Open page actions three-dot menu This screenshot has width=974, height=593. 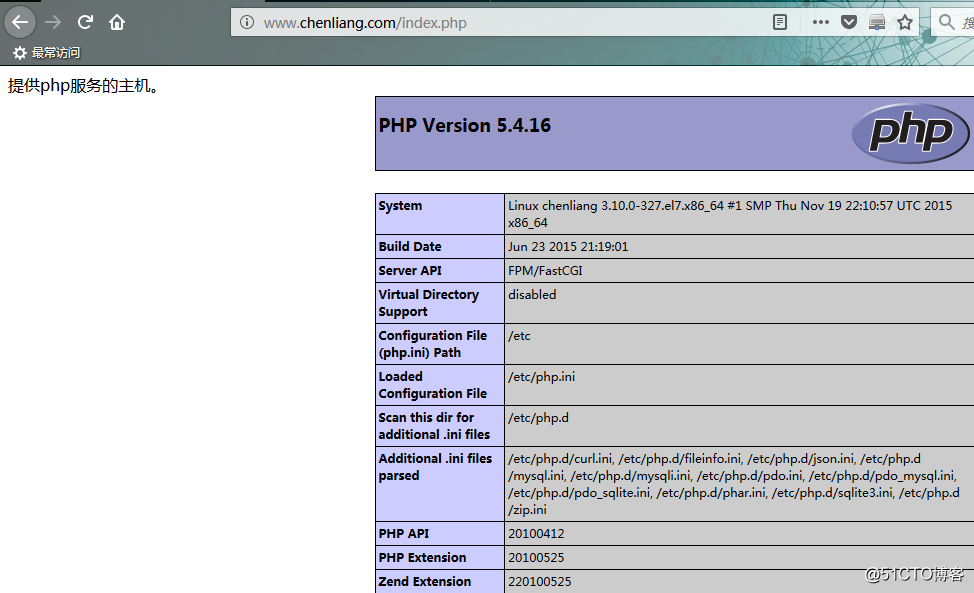[x=821, y=22]
